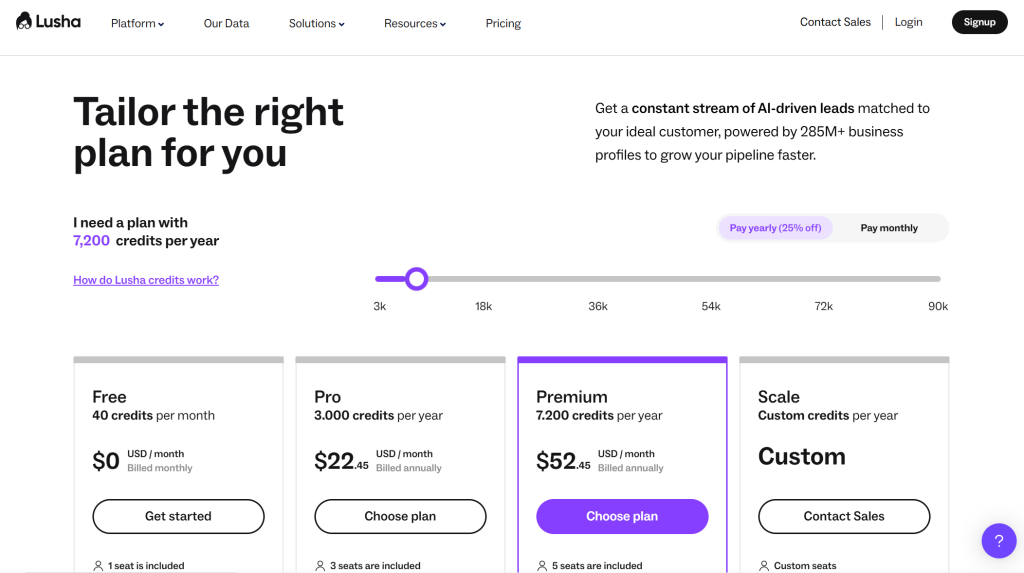This screenshot has width=1024, height=573.
Task: Click the Lusha logo icon
Action: [24, 21]
